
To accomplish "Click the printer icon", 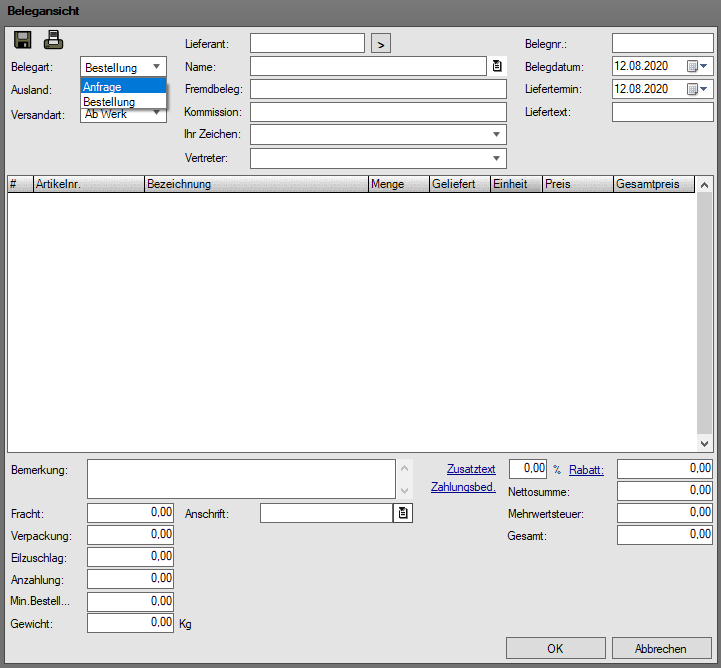I will [x=53, y=41].
